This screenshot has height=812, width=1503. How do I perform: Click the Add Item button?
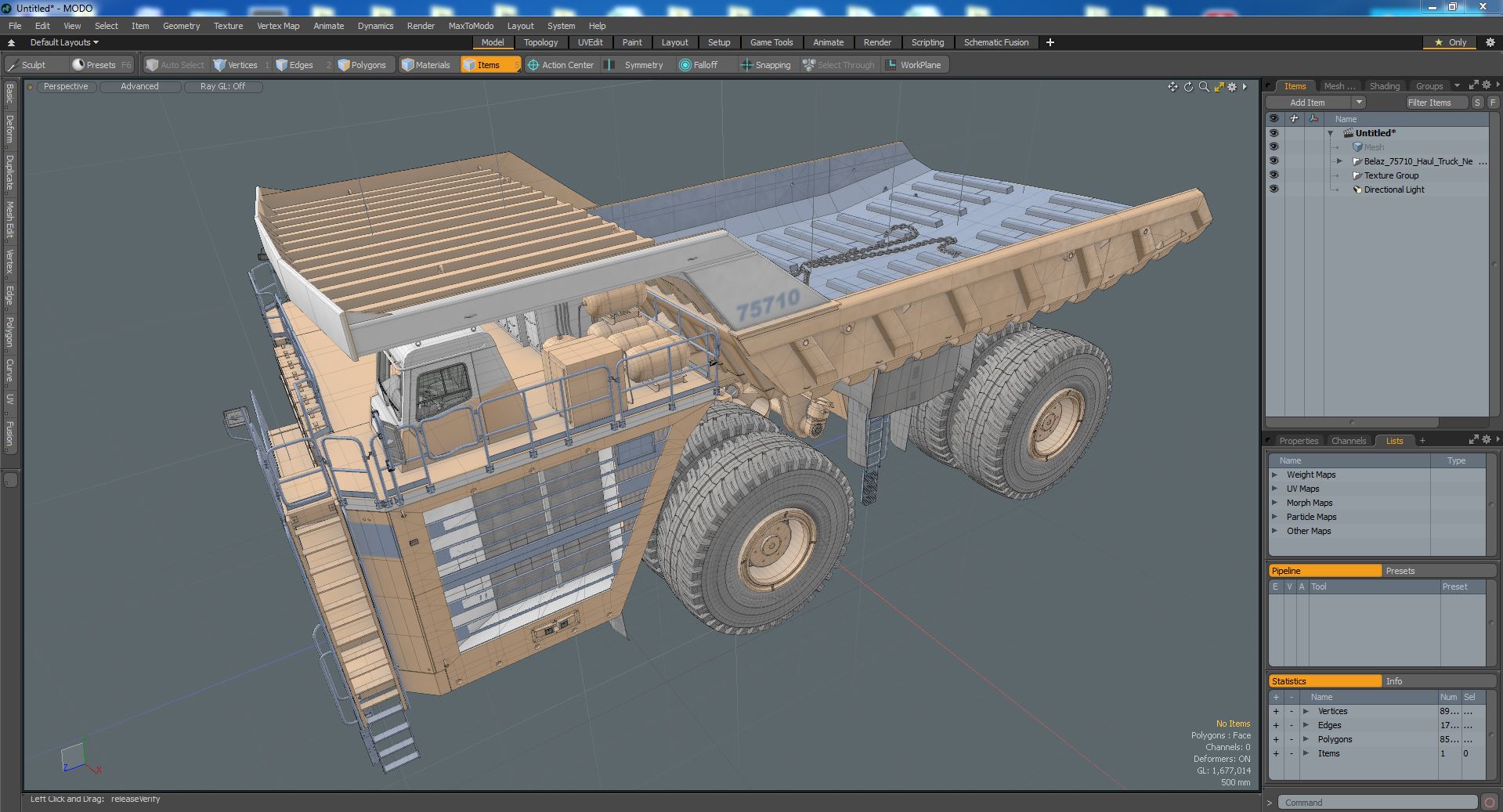1307,103
